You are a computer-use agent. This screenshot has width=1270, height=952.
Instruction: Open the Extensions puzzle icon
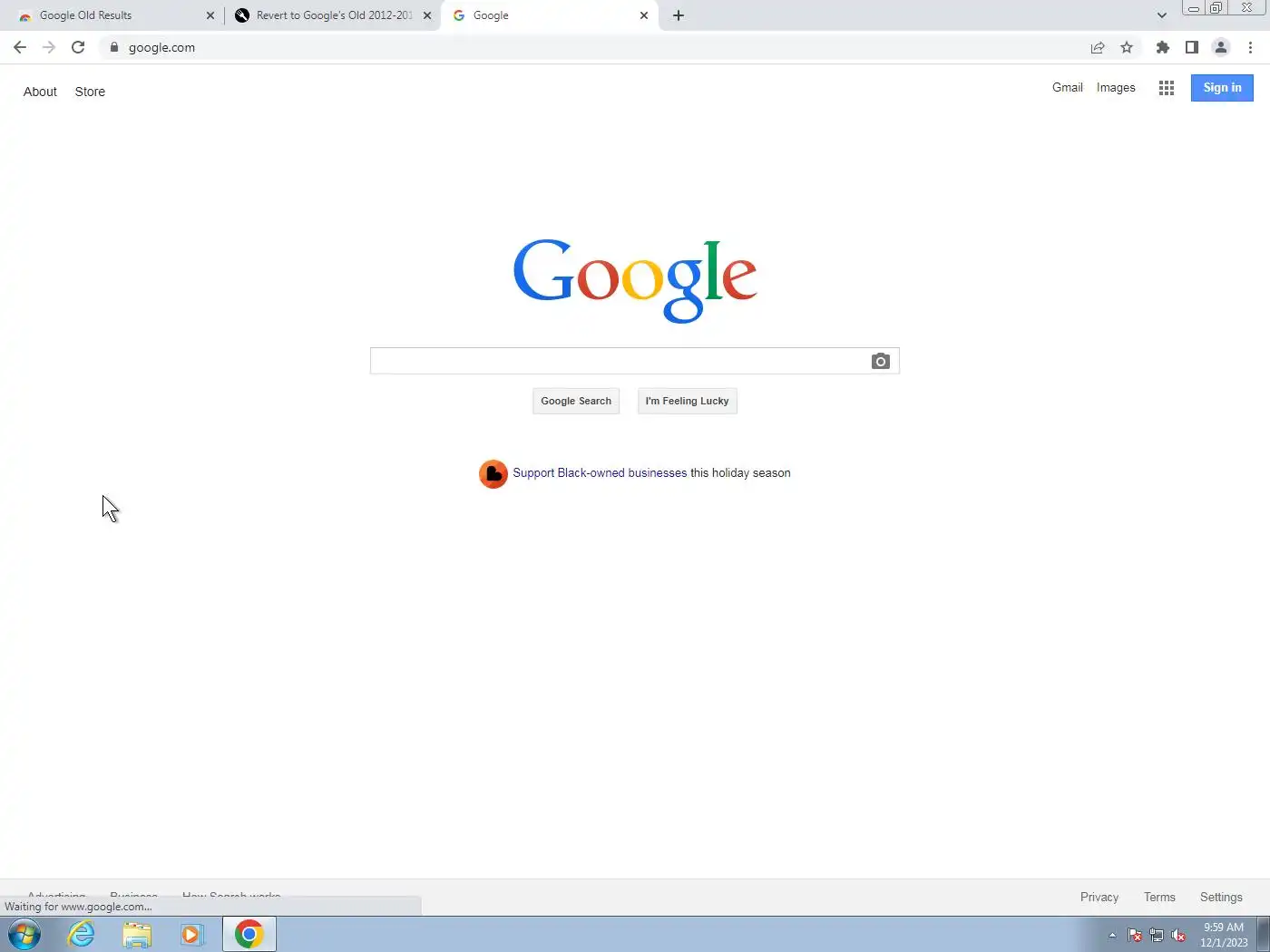1163,47
